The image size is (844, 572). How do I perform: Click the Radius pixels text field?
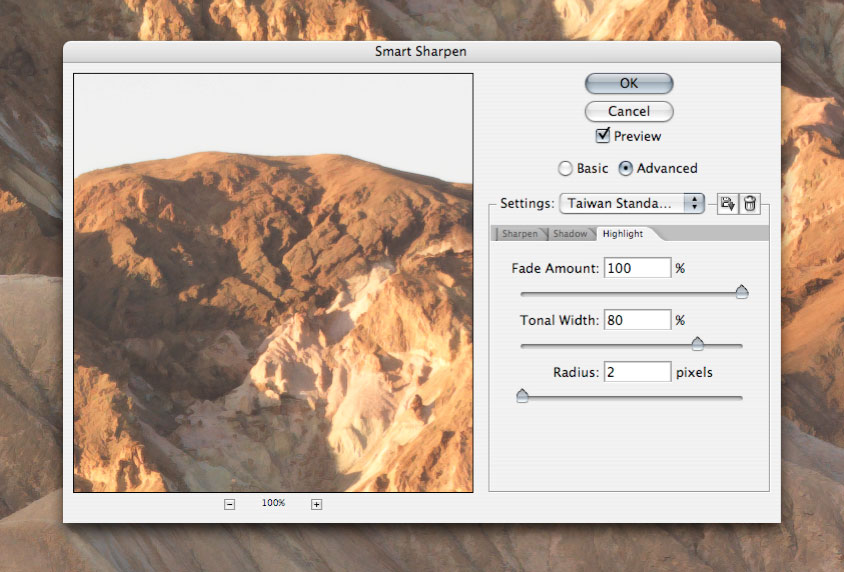(636, 372)
